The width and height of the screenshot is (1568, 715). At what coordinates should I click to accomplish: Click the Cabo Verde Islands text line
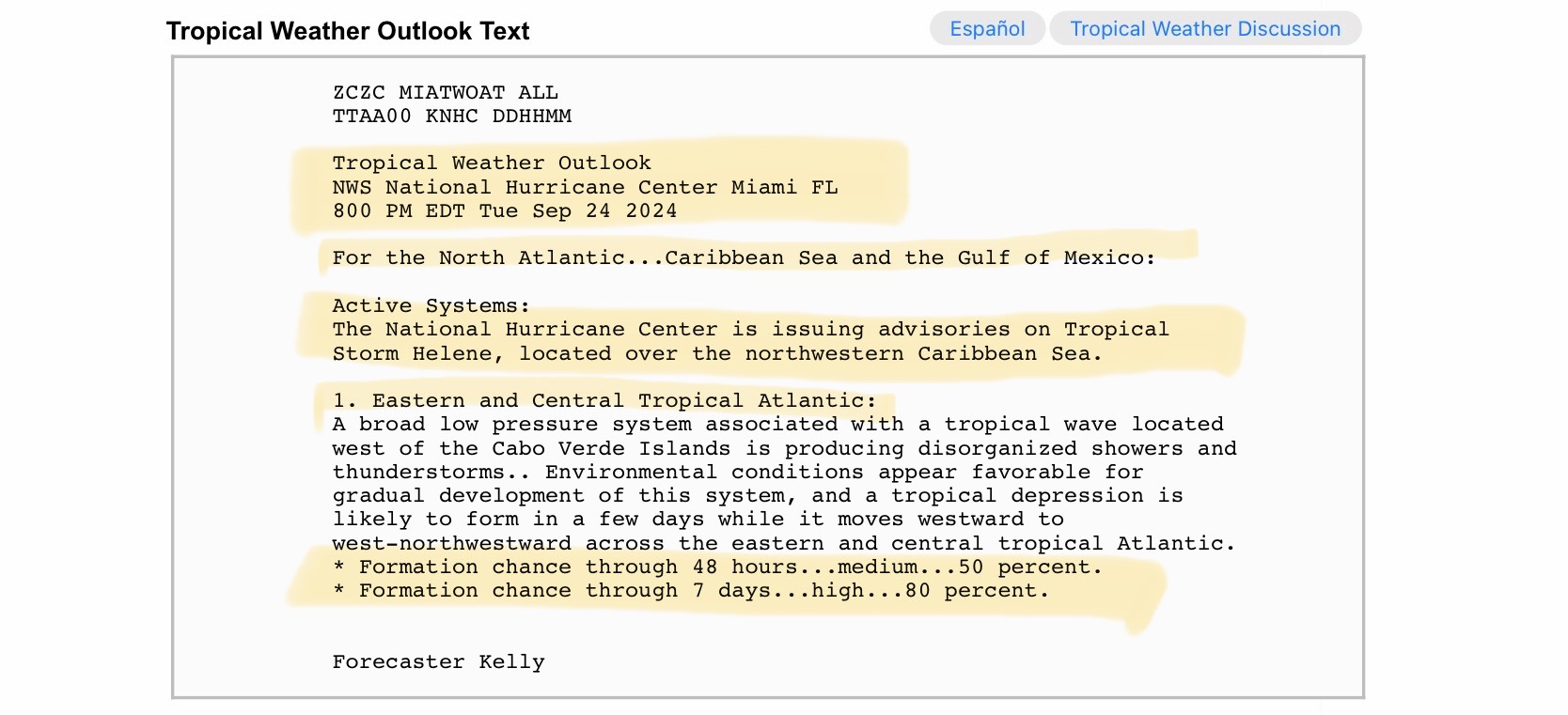(785, 448)
